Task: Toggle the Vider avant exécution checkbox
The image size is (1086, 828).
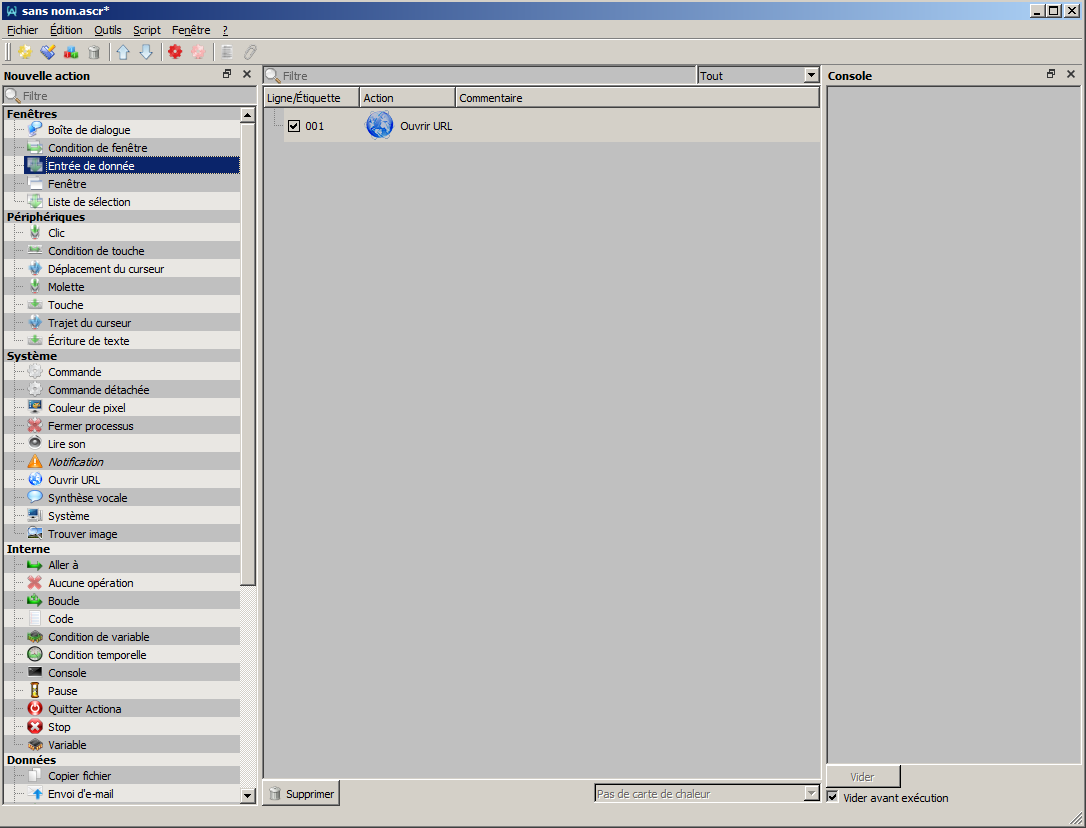Action: tap(833, 797)
